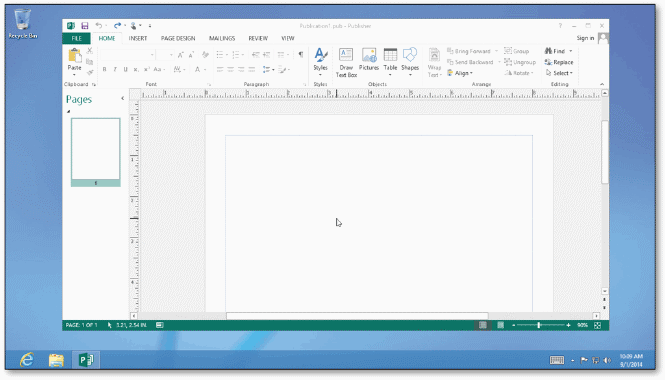This screenshot has width=665, height=380.
Task: Toggle Italic formatting
Action: [115, 69]
